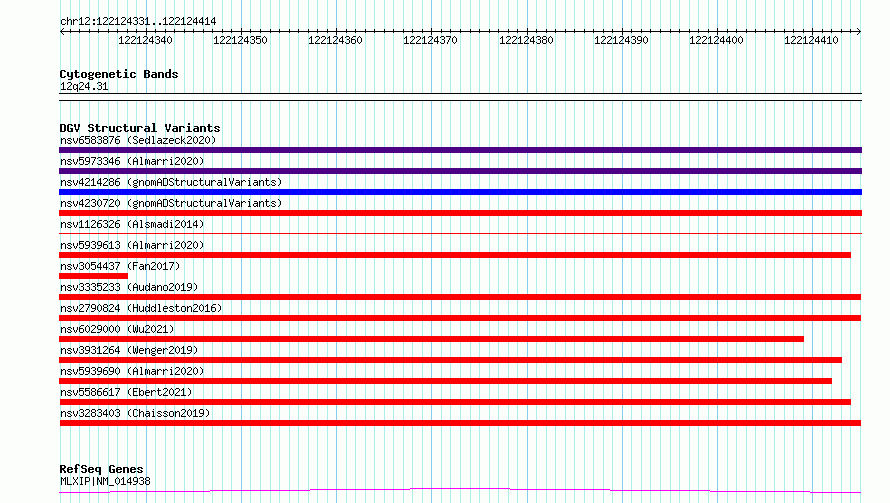
Task: Click ruler position 122124400
Action: click(716, 40)
